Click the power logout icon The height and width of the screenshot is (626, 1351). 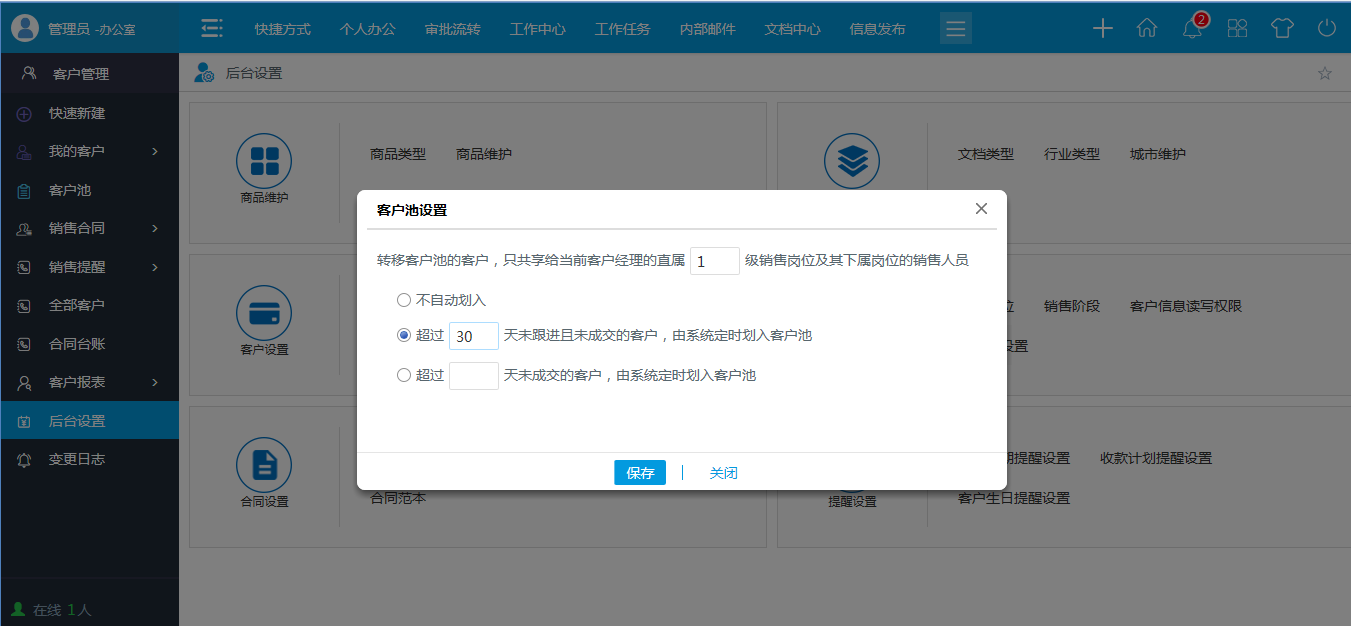point(1327,29)
